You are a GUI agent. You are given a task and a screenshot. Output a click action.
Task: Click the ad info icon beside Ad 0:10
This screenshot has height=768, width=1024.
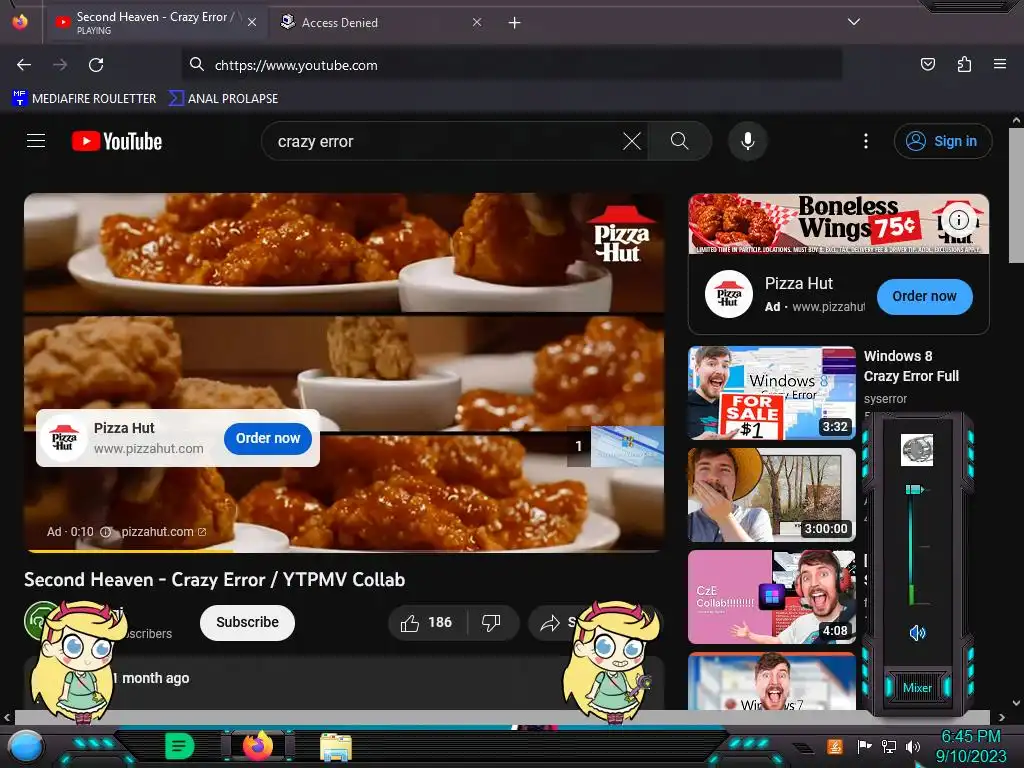click(105, 532)
